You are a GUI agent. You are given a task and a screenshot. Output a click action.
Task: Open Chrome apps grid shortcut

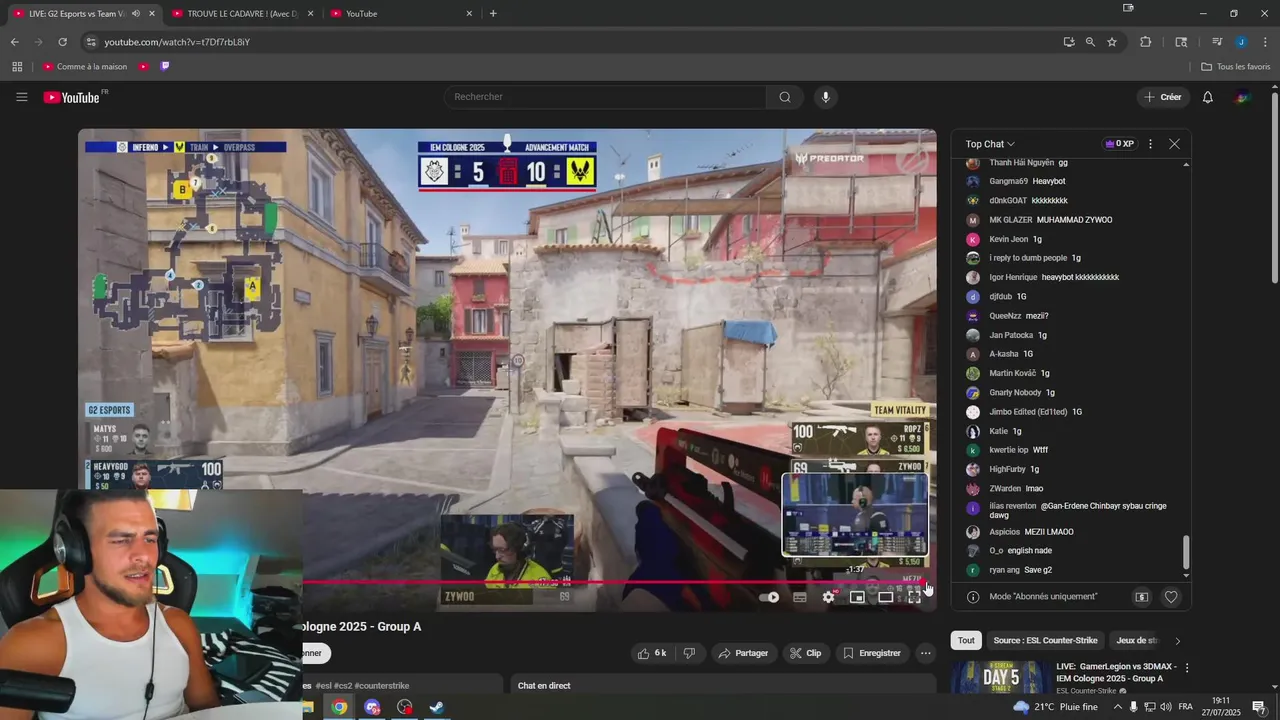click(x=17, y=67)
